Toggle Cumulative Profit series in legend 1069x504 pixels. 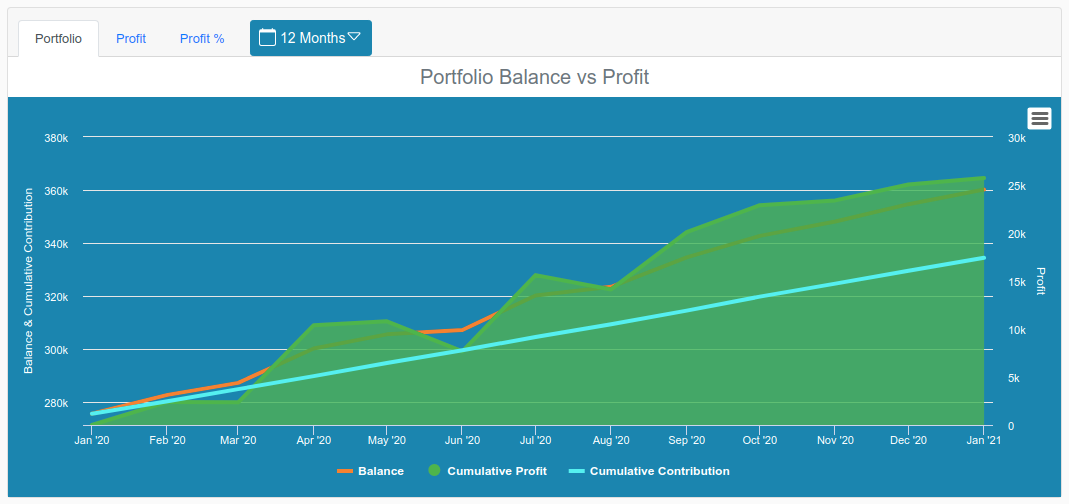coord(487,471)
